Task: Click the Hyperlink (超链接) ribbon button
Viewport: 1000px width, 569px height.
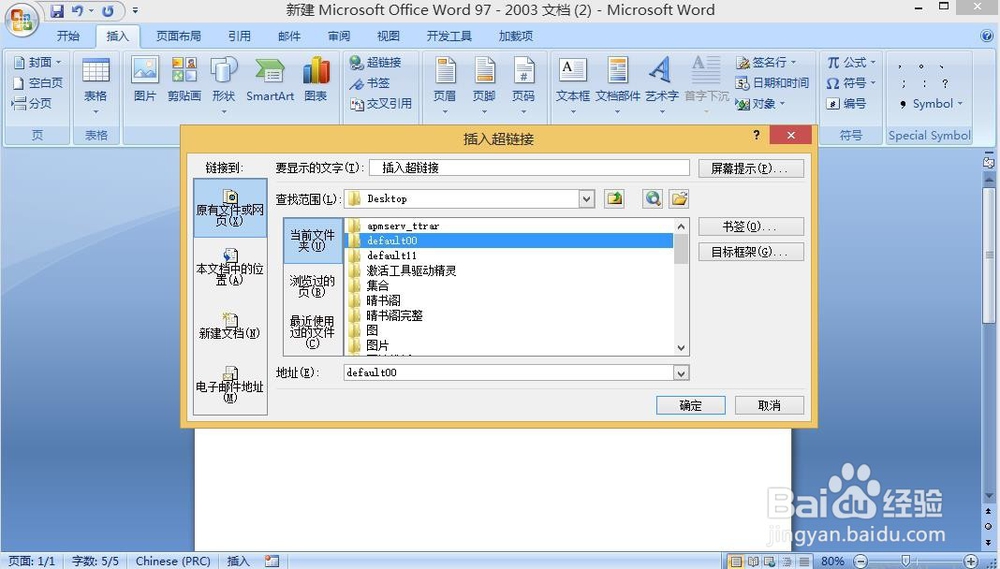Action: [376, 62]
